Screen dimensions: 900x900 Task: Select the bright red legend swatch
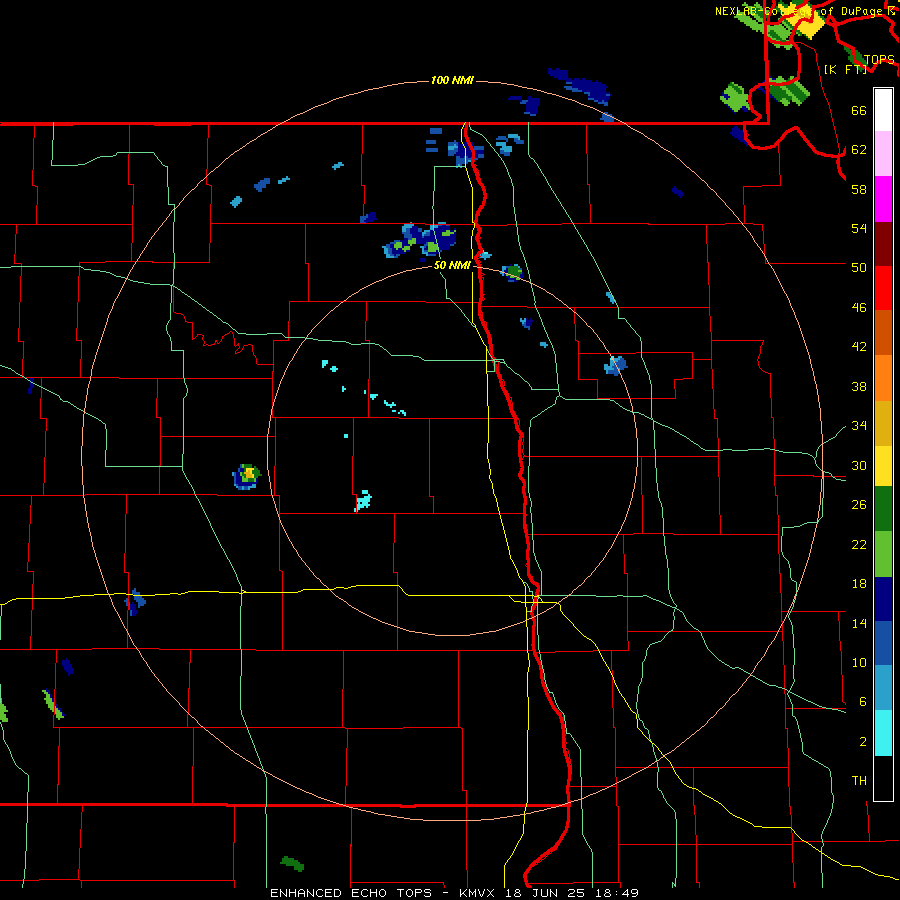883,288
